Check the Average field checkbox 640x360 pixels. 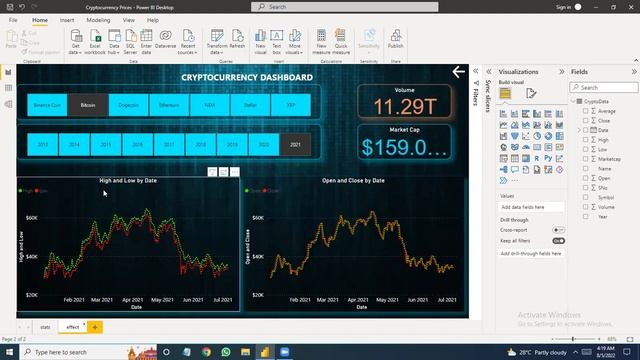tap(586, 111)
